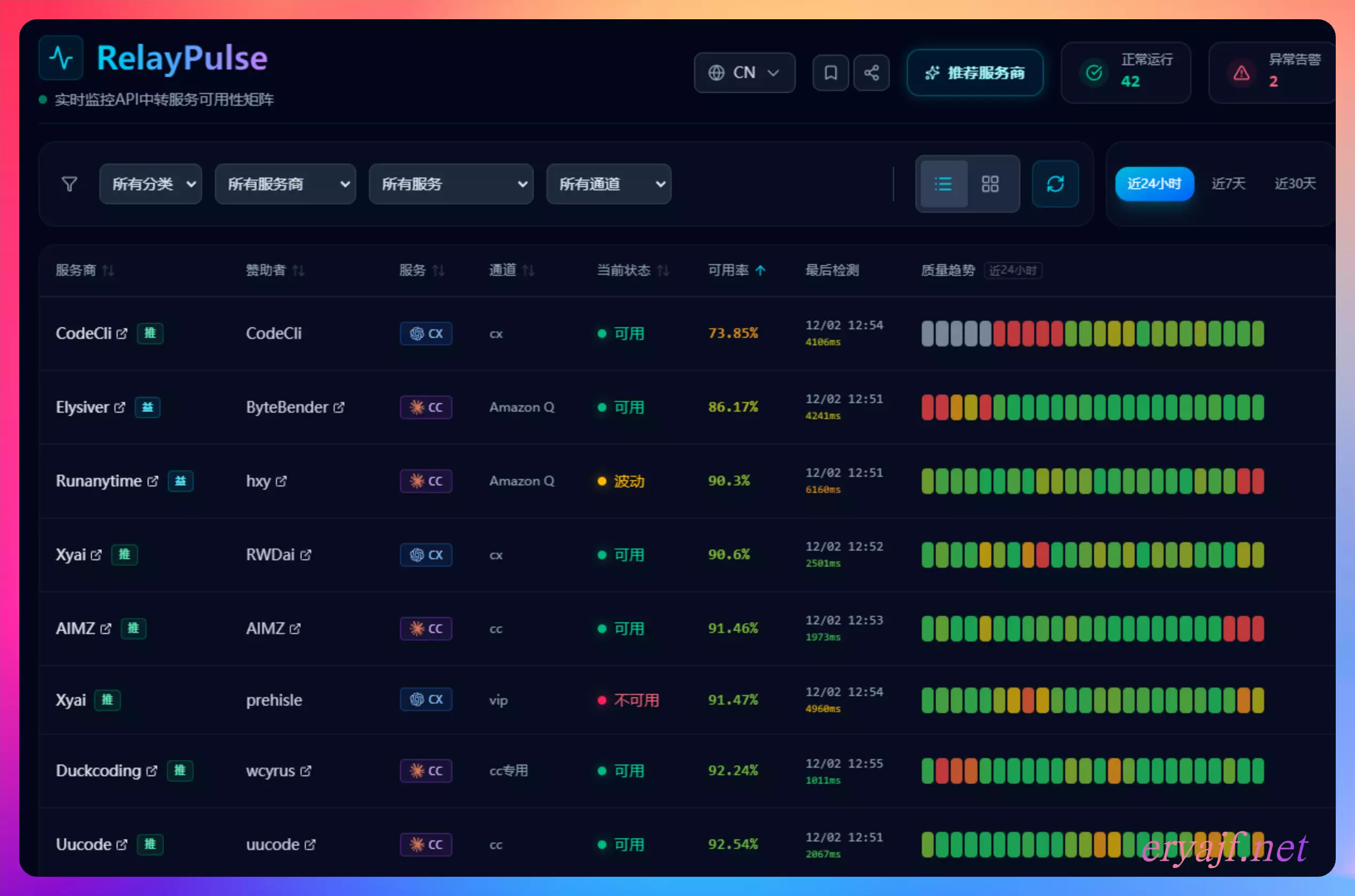This screenshot has width=1355, height=896.
Task: Click the share icon button
Action: click(x=871, y=73)
